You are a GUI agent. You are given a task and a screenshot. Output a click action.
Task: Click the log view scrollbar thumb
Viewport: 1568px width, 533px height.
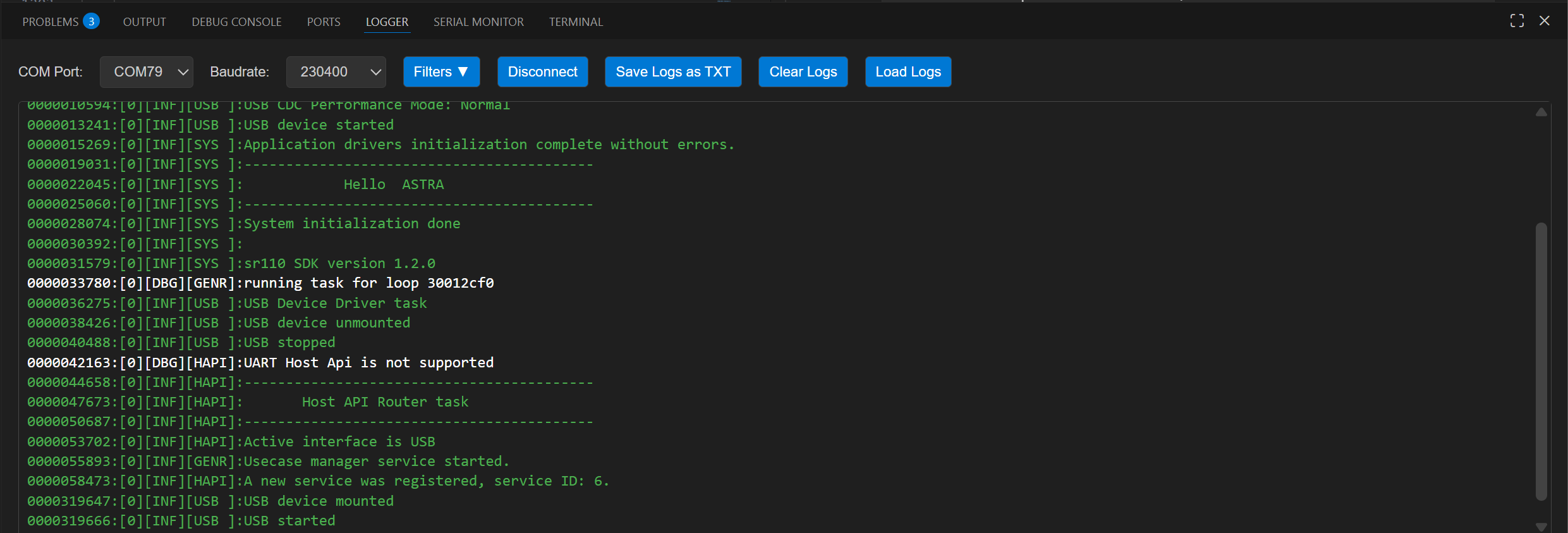[x=1541, y=360]
